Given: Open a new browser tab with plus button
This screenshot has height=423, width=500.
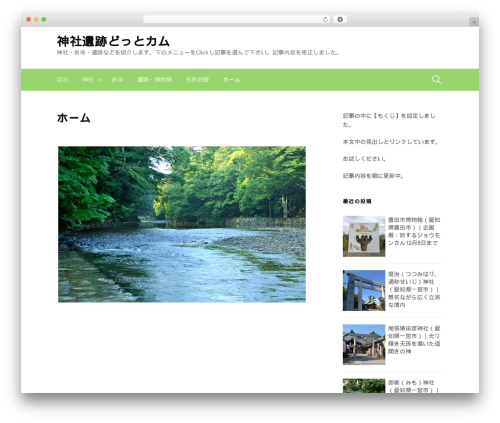Looking at the screenshot, I should (x=474, y=22).
